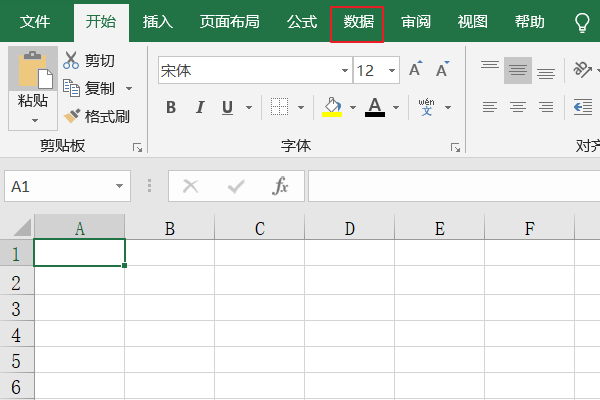The width and height of the screenshot is (600, 400).
Task: Decrease font size with smaller A icon
Action: pos(442,69)
